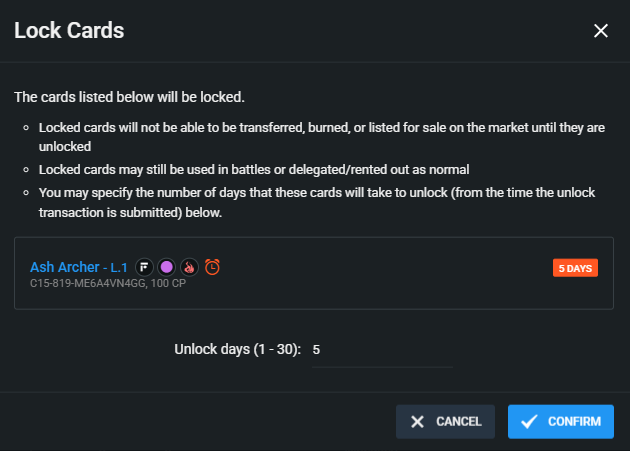Open the Ash Archer - L.1 card link
This screenshot has width=630, height=451.
tap(79, 267)
